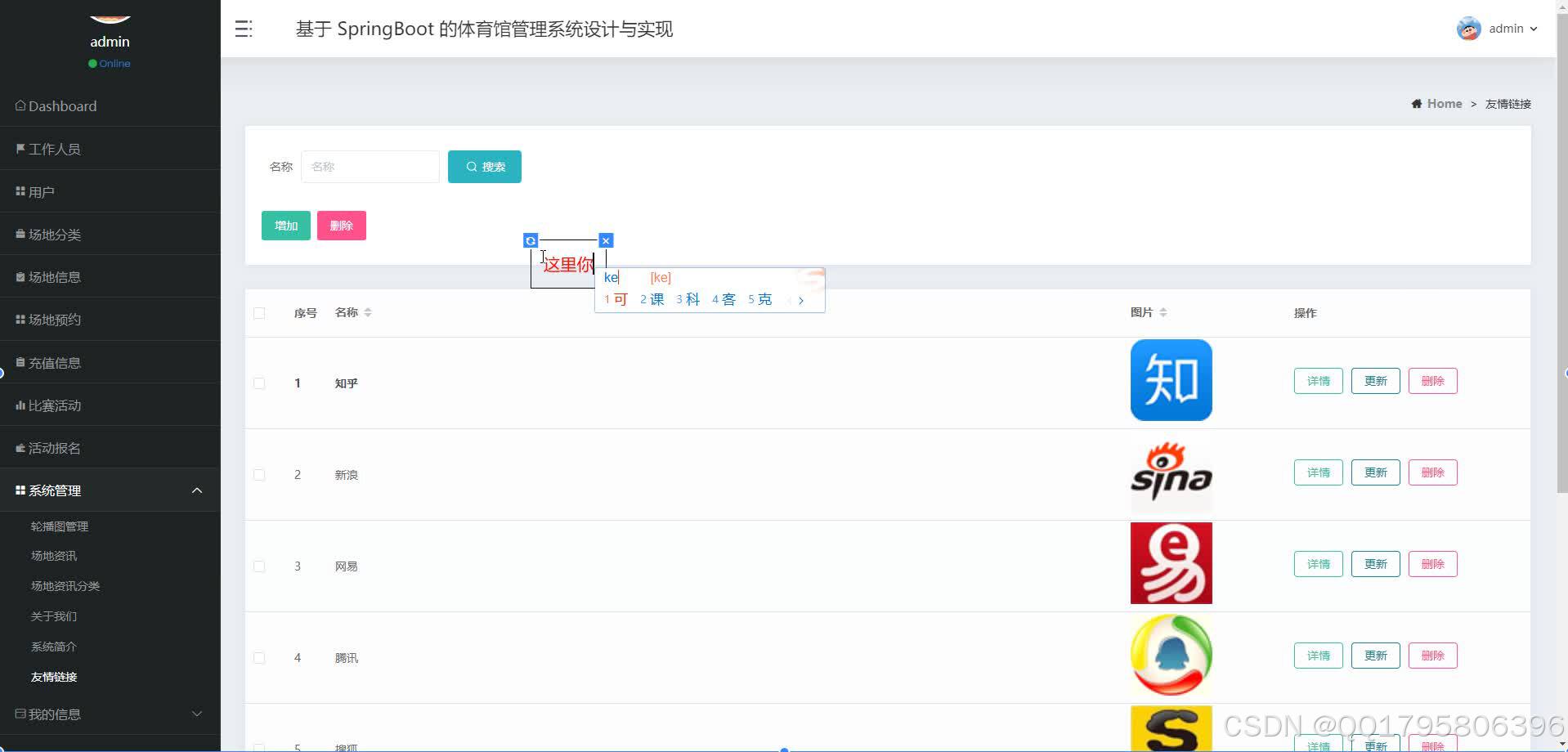Expand the 我的信息 menu chevron

[197, 714]
